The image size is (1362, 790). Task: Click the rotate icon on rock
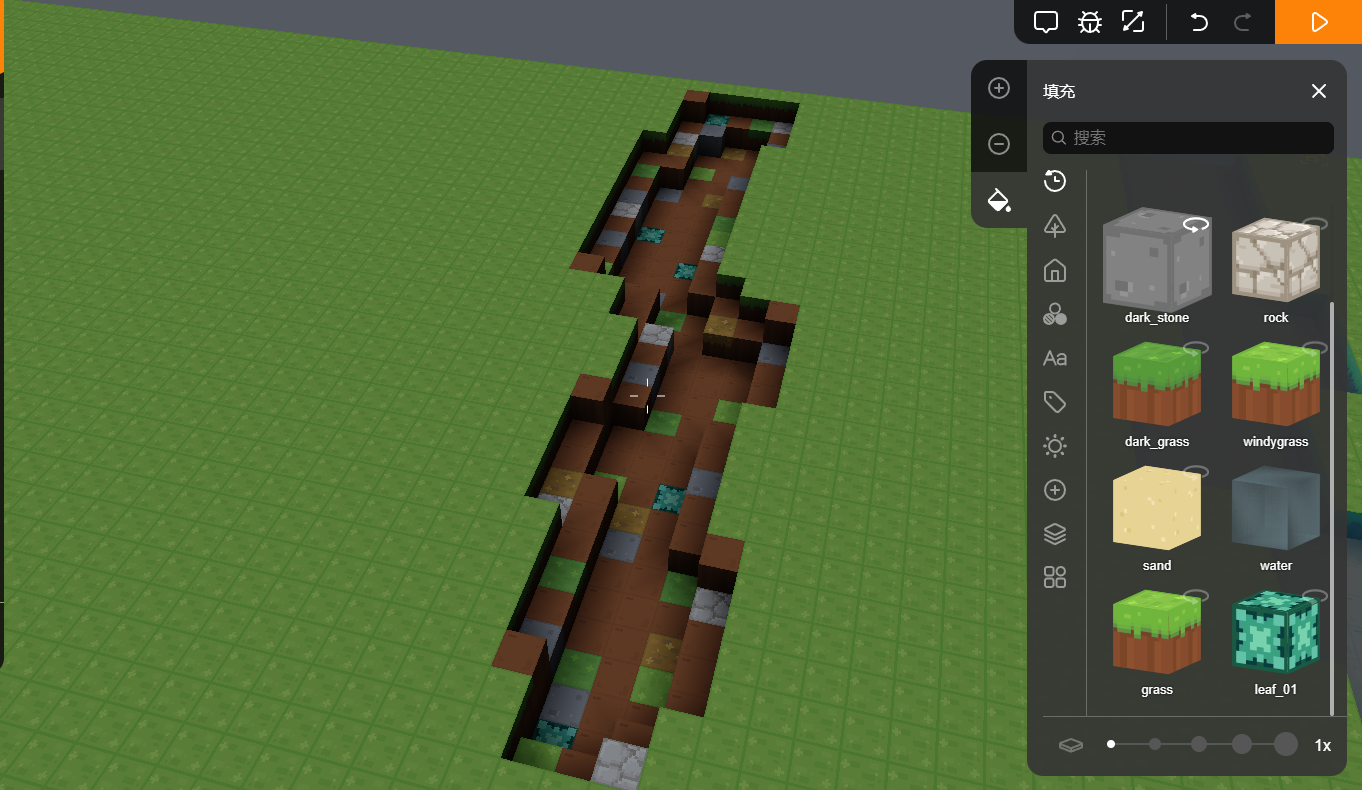(x=1314, y=224)
